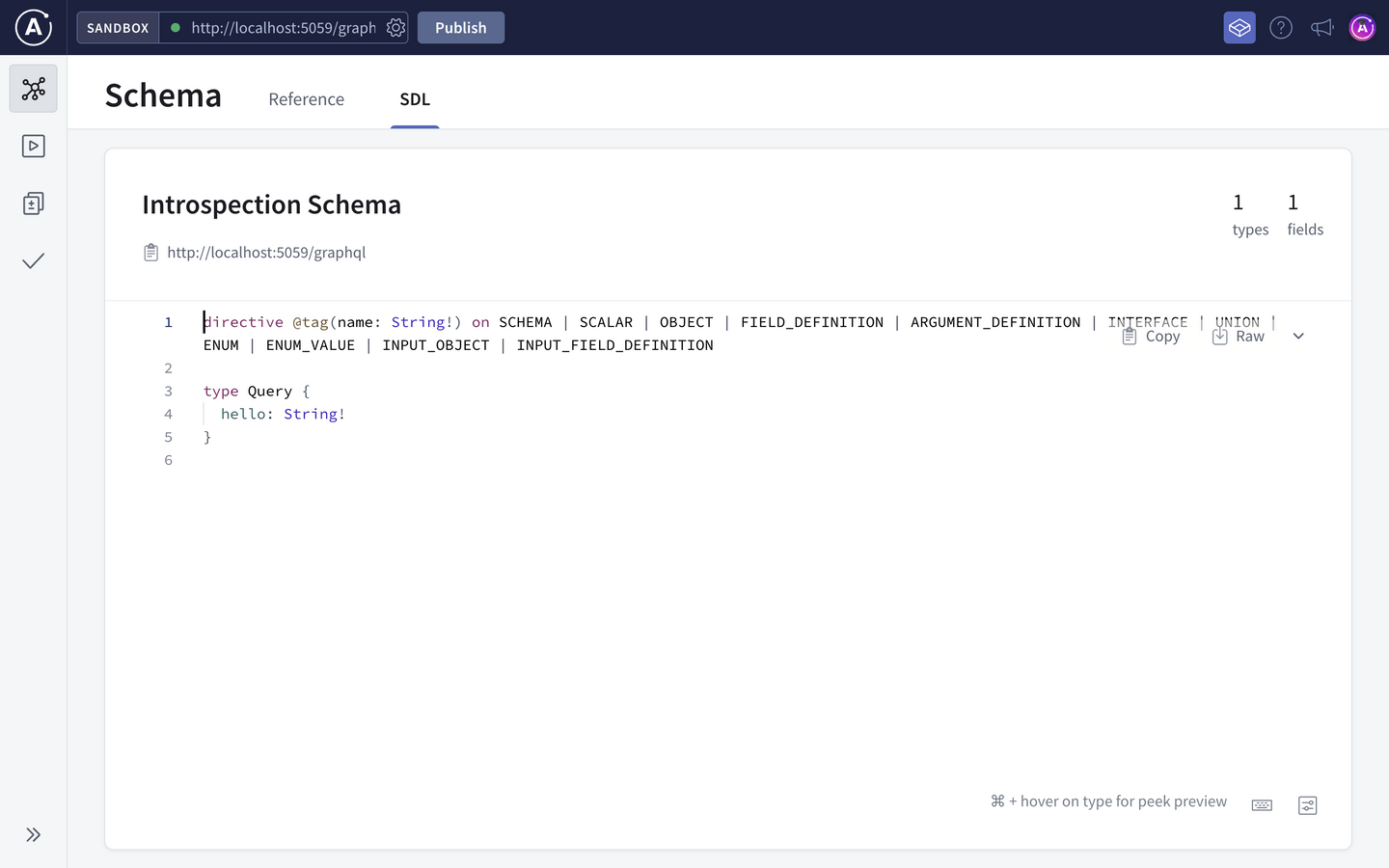Select the Schema icon in the sidebar

[33, 89]
